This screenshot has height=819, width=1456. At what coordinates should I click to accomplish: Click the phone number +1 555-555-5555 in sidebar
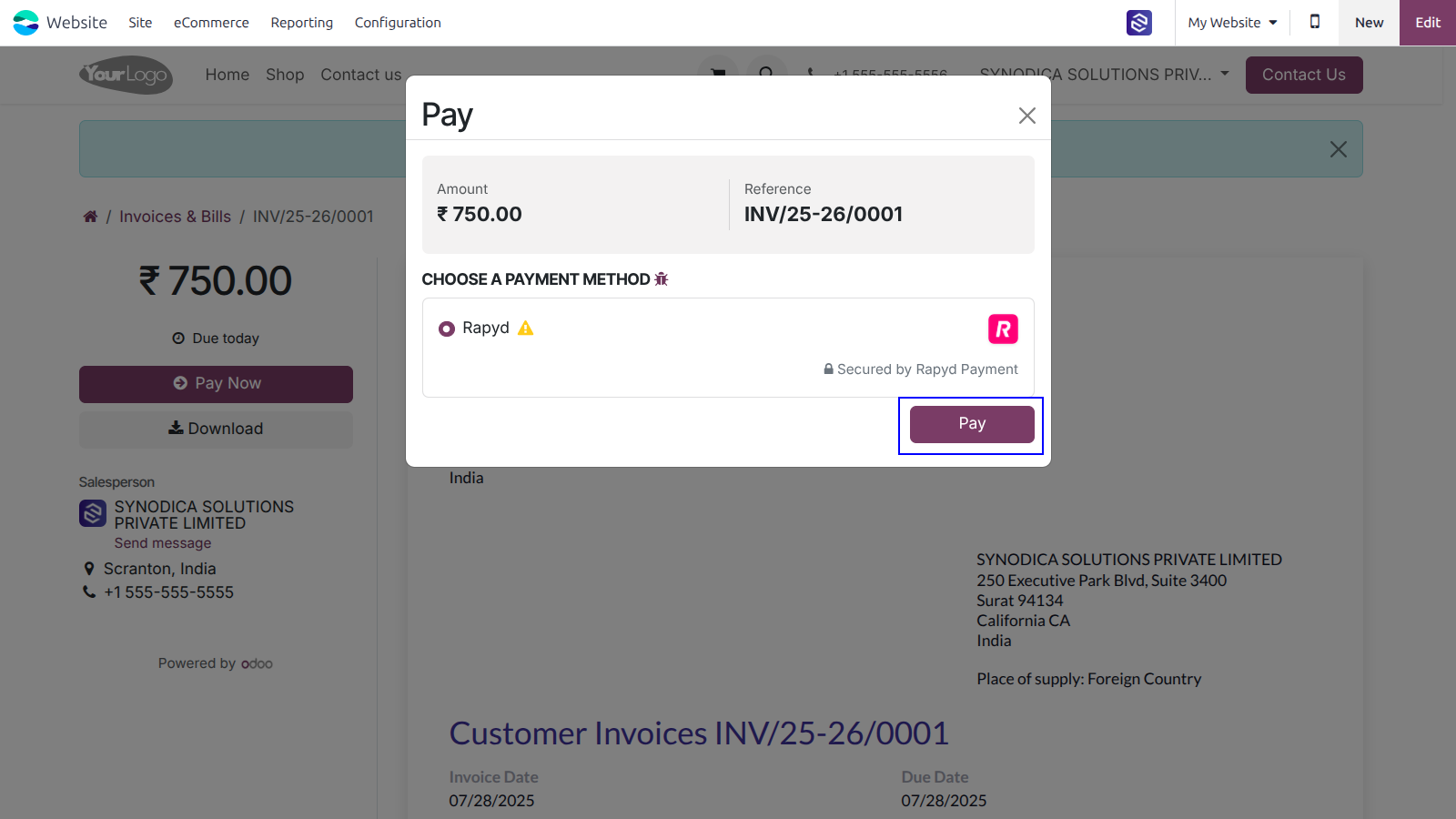click(168, 592)
